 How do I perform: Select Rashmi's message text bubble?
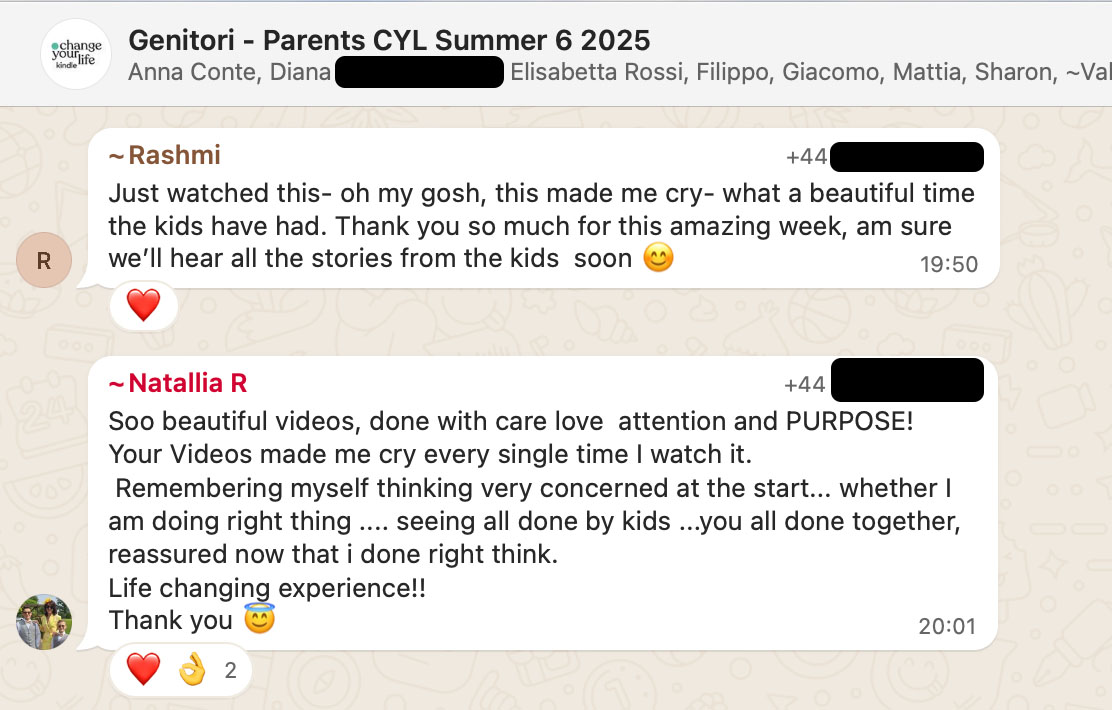[x=543, y=208]
